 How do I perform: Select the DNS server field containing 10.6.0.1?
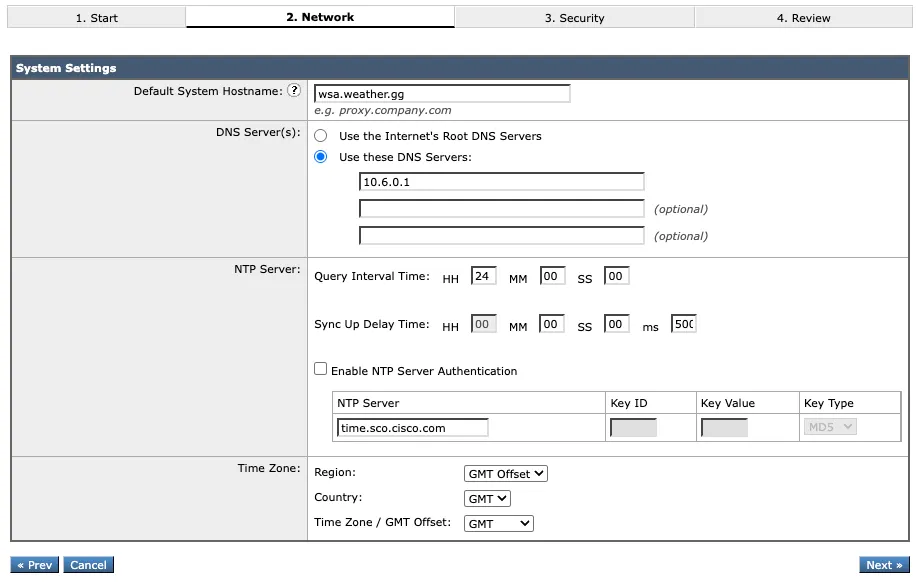tap(501, 181)
